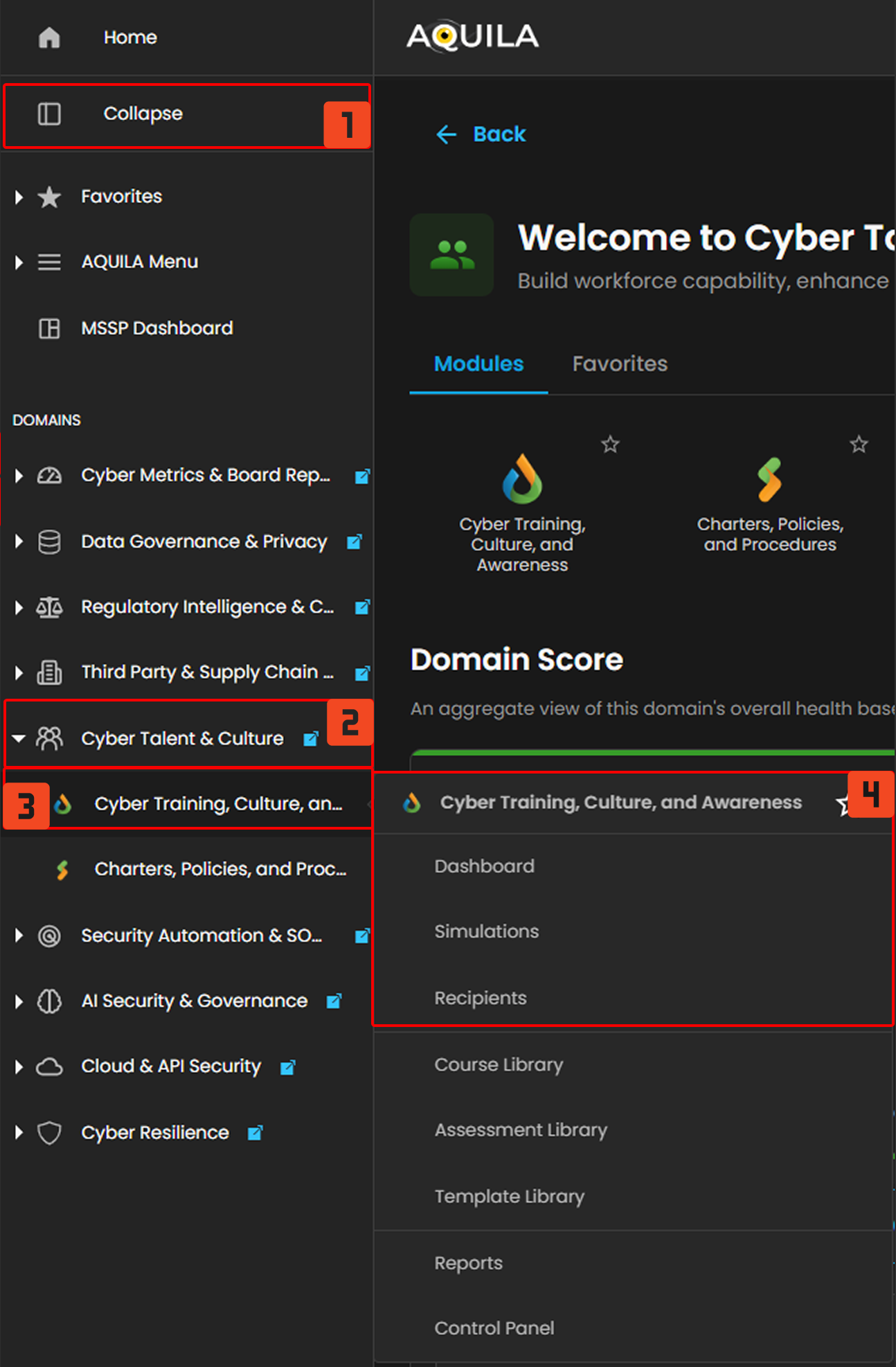Screen dimensions: 896x1367
Task: Open Cyber Resilience external link icon
Action: 255,1133
